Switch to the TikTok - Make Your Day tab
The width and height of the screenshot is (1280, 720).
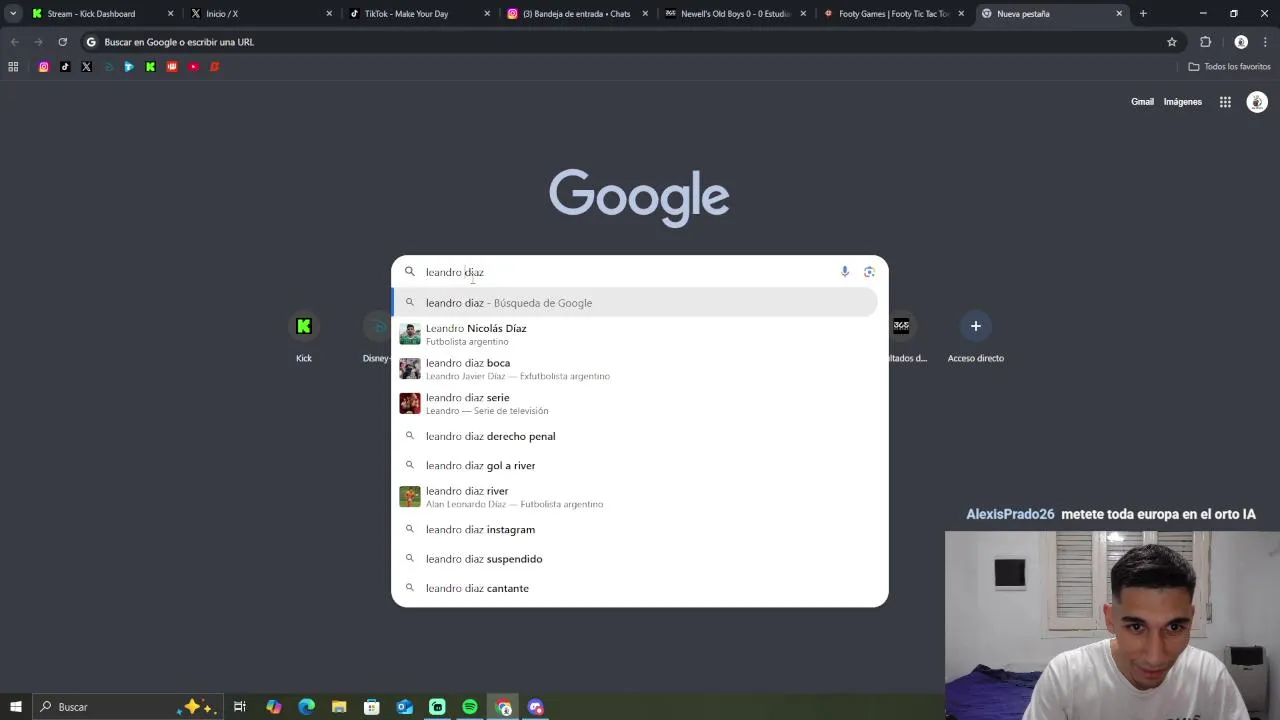coord(419,14)
